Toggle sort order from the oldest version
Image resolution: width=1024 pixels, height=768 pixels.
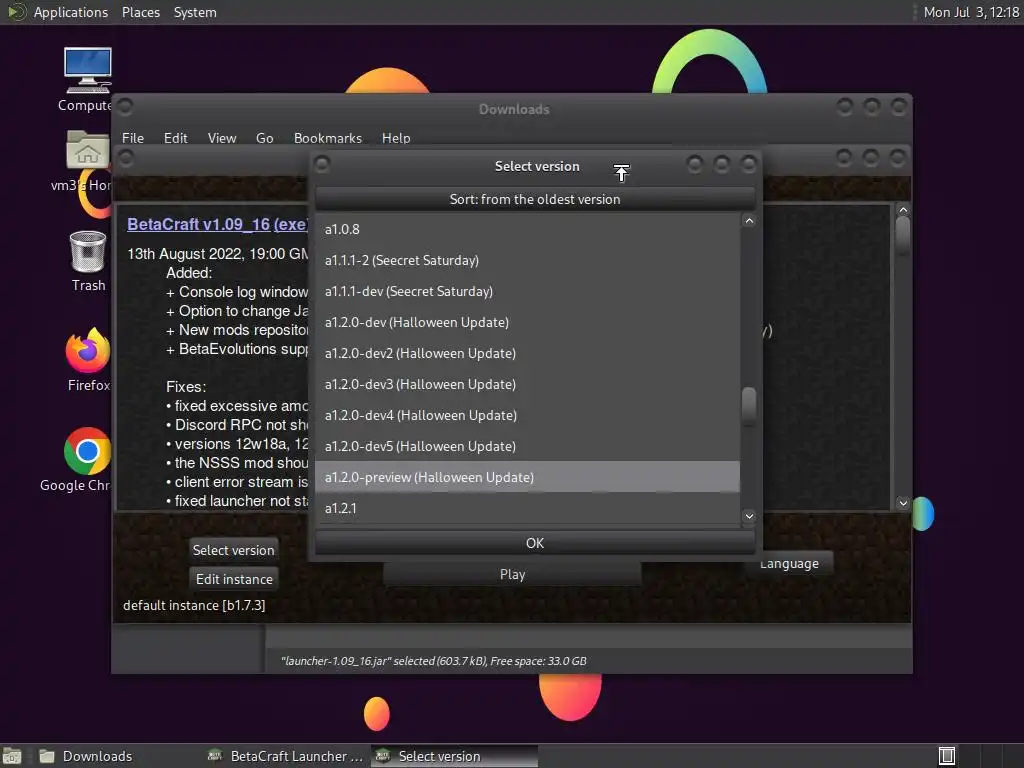click(x=535, y=199)
